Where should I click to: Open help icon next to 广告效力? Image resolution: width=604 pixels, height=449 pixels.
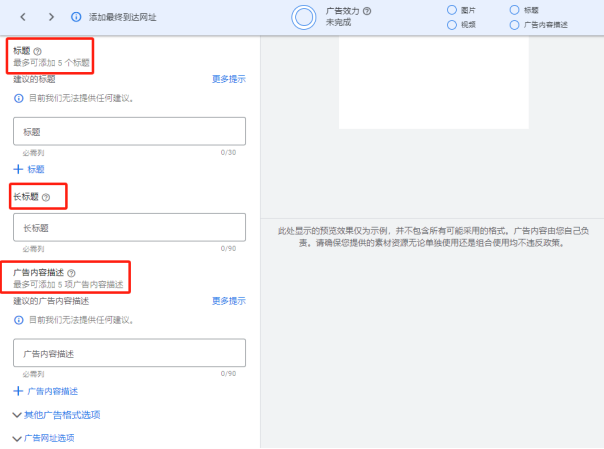click(367, 11)
